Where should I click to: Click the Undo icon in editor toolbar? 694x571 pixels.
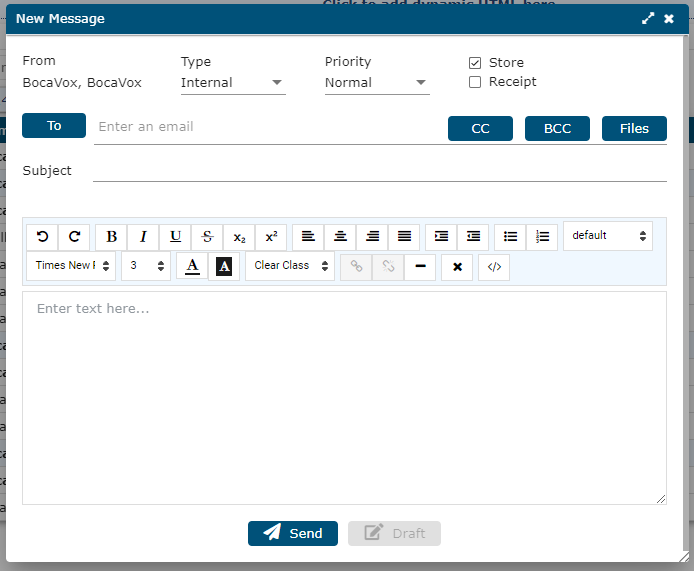point(42,236)
